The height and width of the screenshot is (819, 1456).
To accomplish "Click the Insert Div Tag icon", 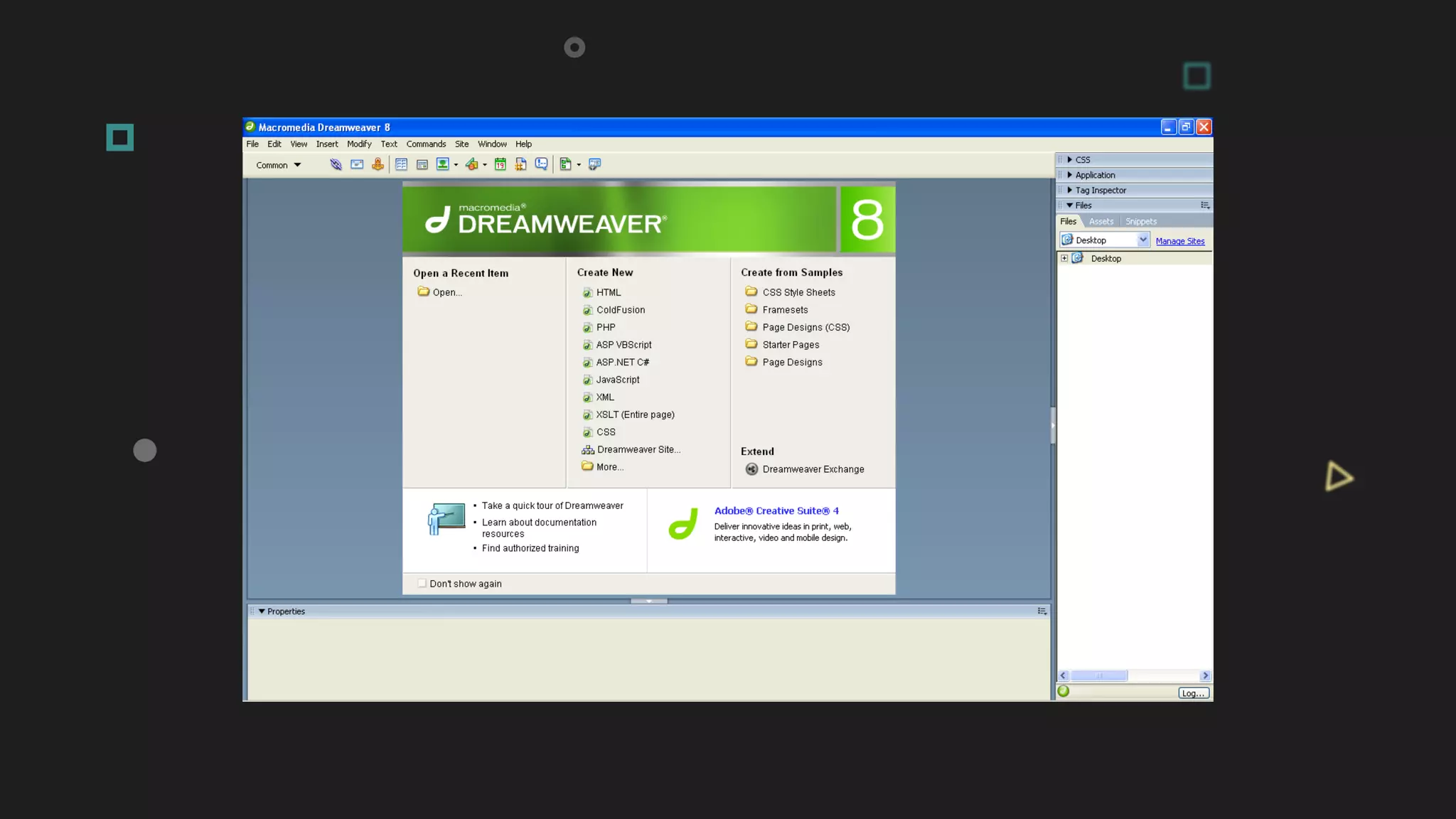I will [422, 164].
